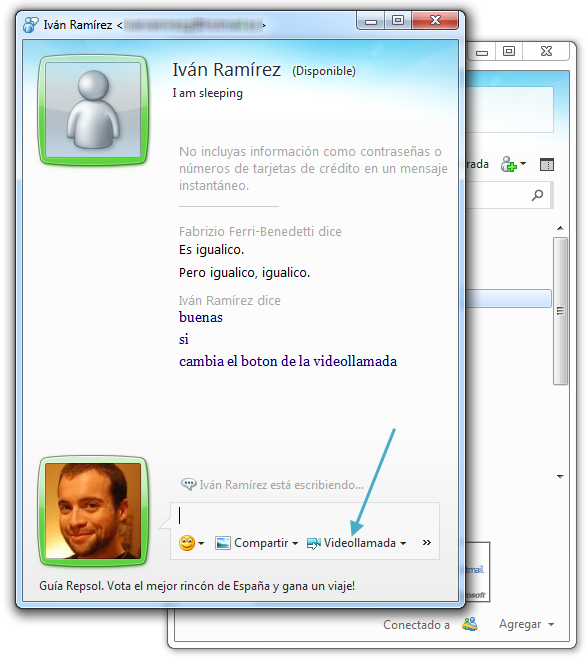Image resolution: width=586 pixels, height=658 pixels.
Task: Open the Guía Repsol advertisement link
Action: [197, 585]
